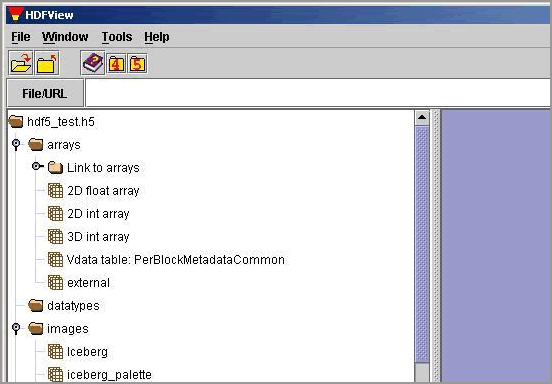
Task: Select the 2D float array label
Action: (103, 191)
